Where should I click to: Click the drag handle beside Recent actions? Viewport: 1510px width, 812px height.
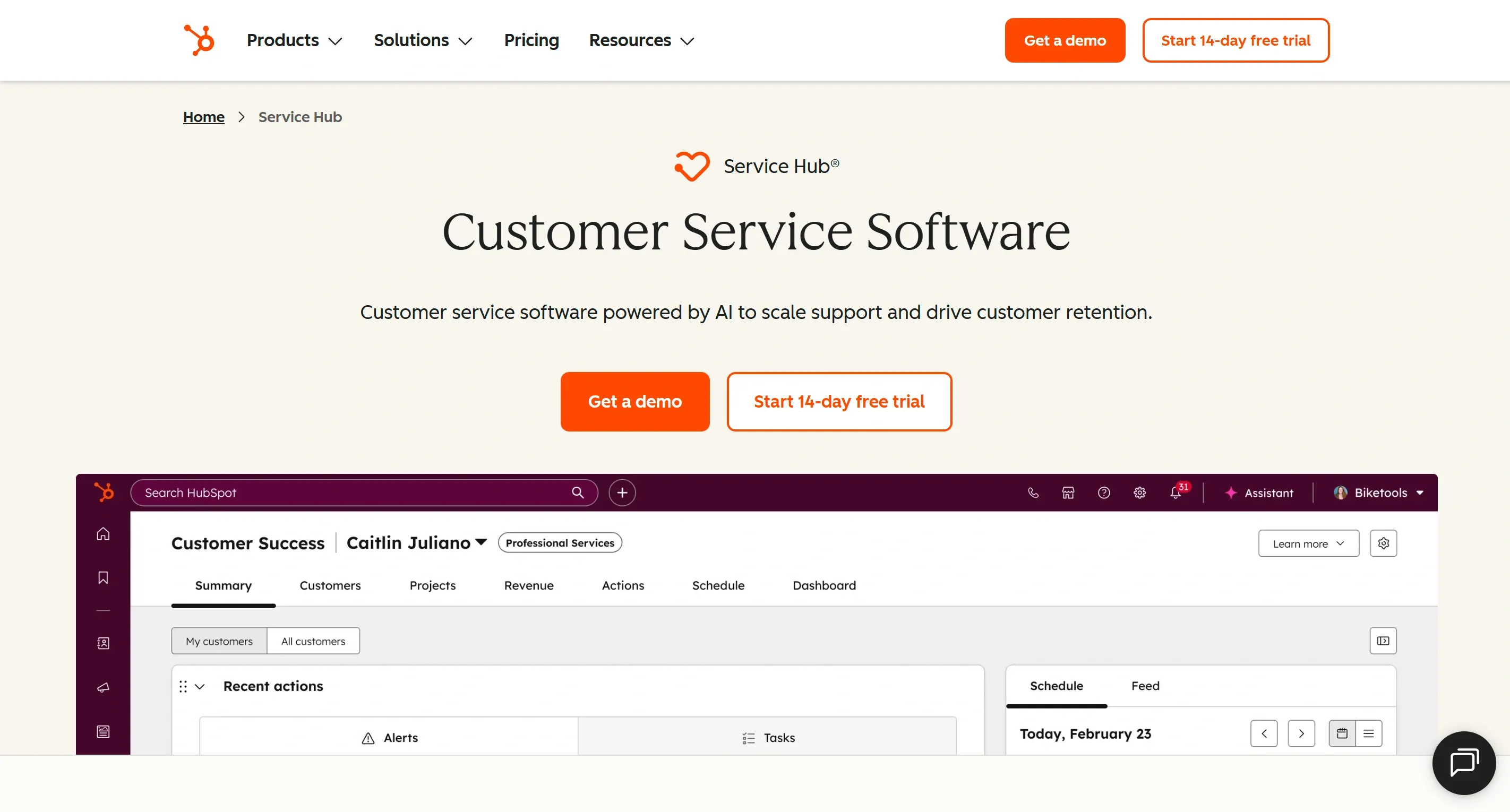coord(183,686)
